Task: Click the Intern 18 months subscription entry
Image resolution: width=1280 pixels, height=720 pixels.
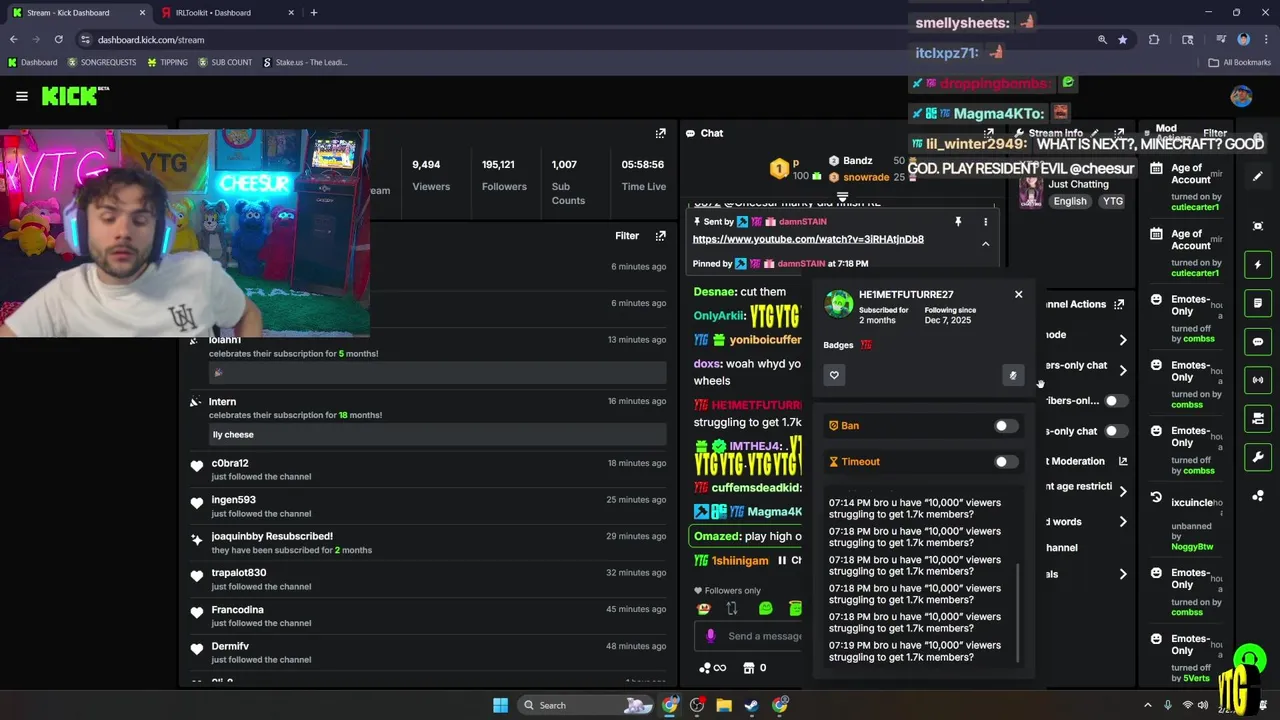Action: pos(427,417)
